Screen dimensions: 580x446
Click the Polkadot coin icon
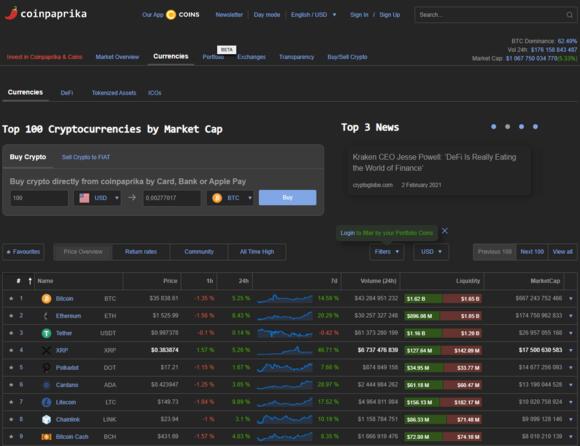coord(46,368)
